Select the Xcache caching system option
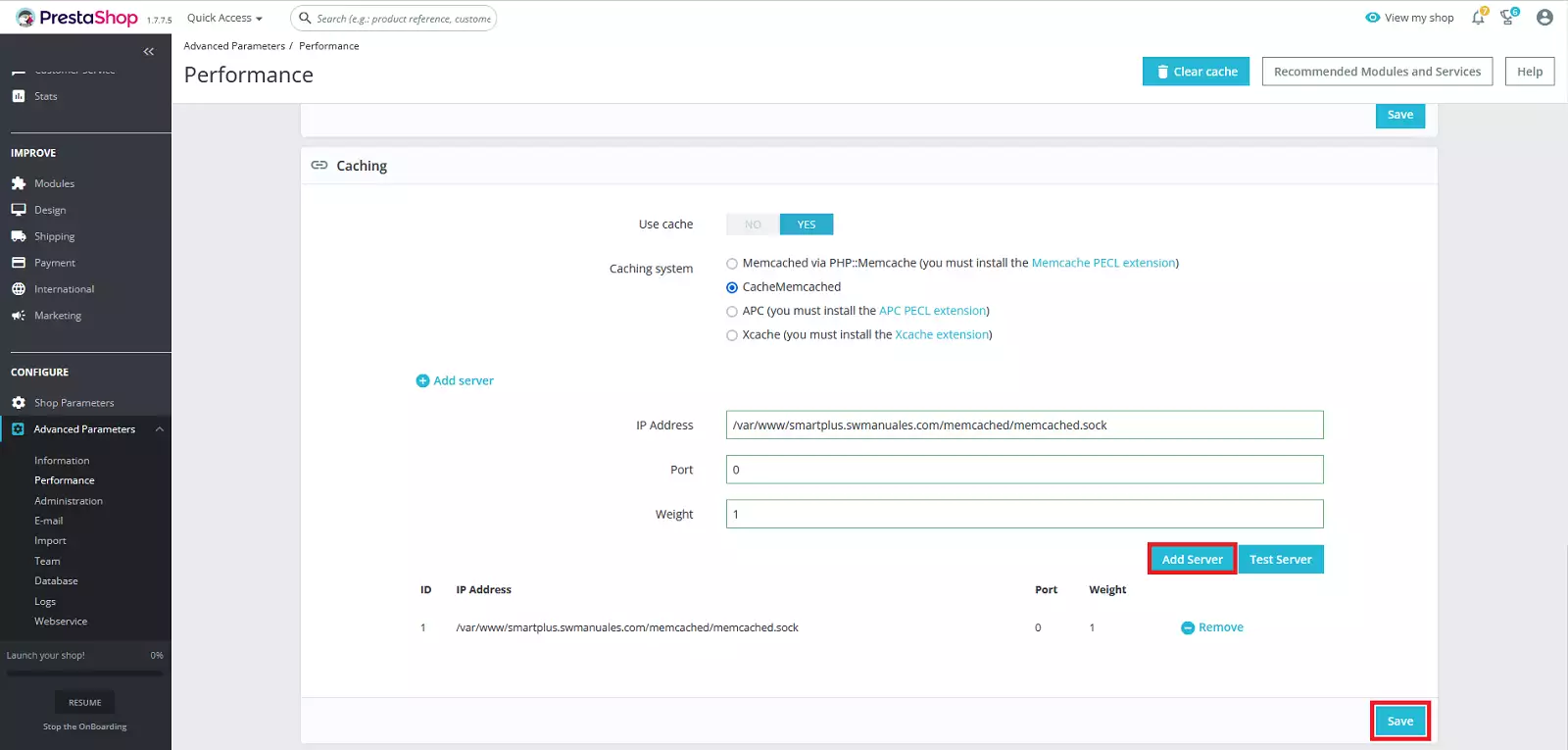This screenshot has width=1568, height=750. click(732, 335)
